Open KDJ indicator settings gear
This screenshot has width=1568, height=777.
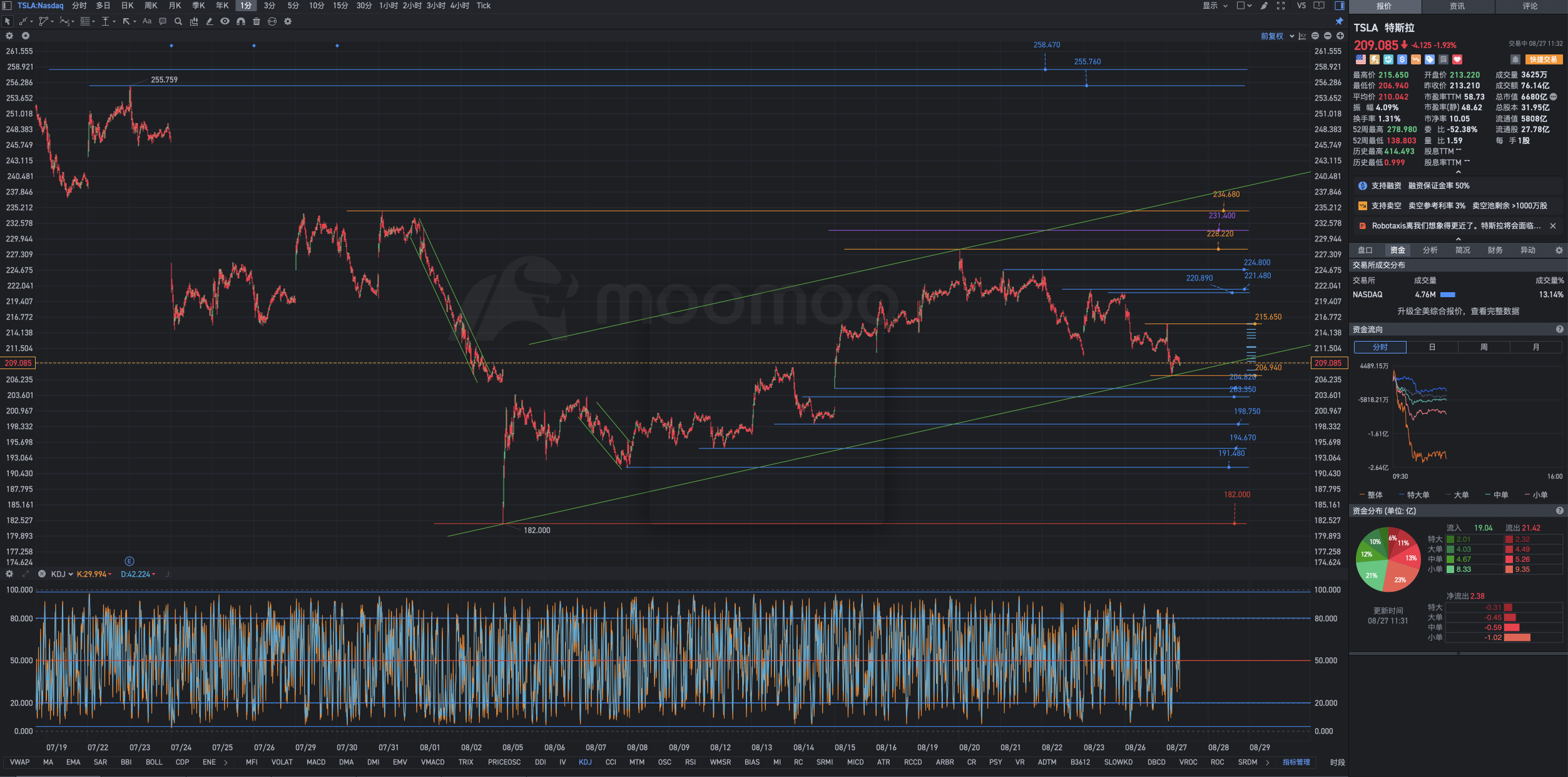9,574
